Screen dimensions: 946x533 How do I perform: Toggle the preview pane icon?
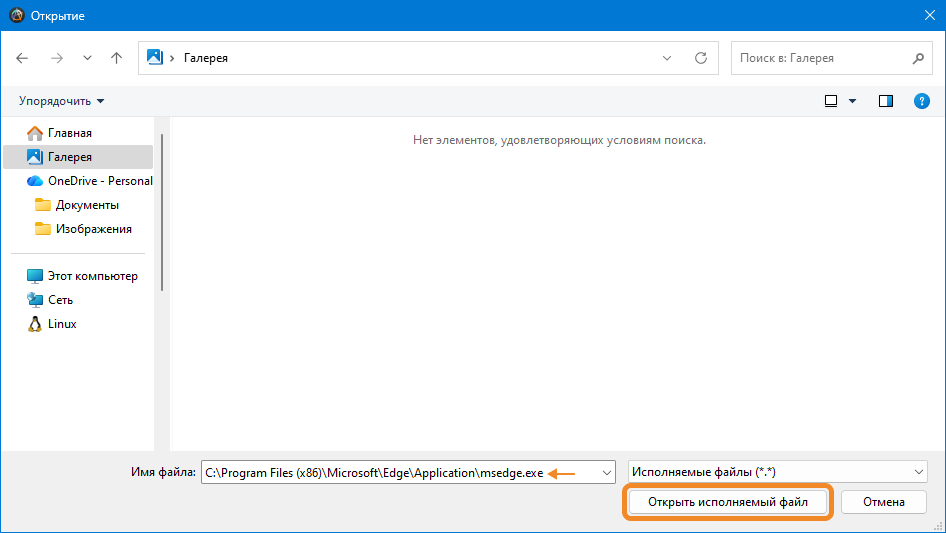click(885, 101)
